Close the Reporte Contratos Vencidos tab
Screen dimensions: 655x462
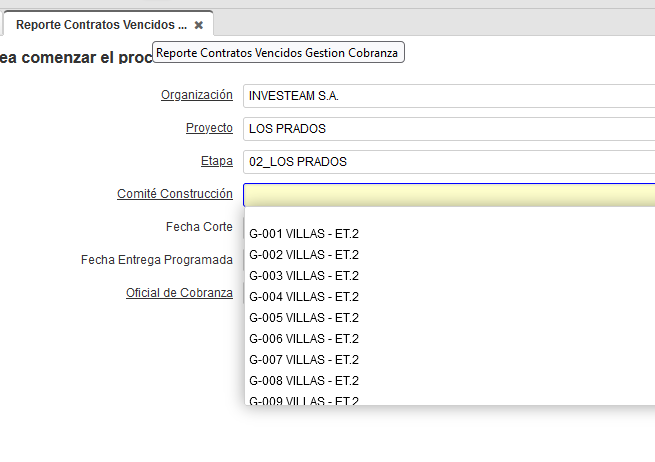[x=199, y=24]
